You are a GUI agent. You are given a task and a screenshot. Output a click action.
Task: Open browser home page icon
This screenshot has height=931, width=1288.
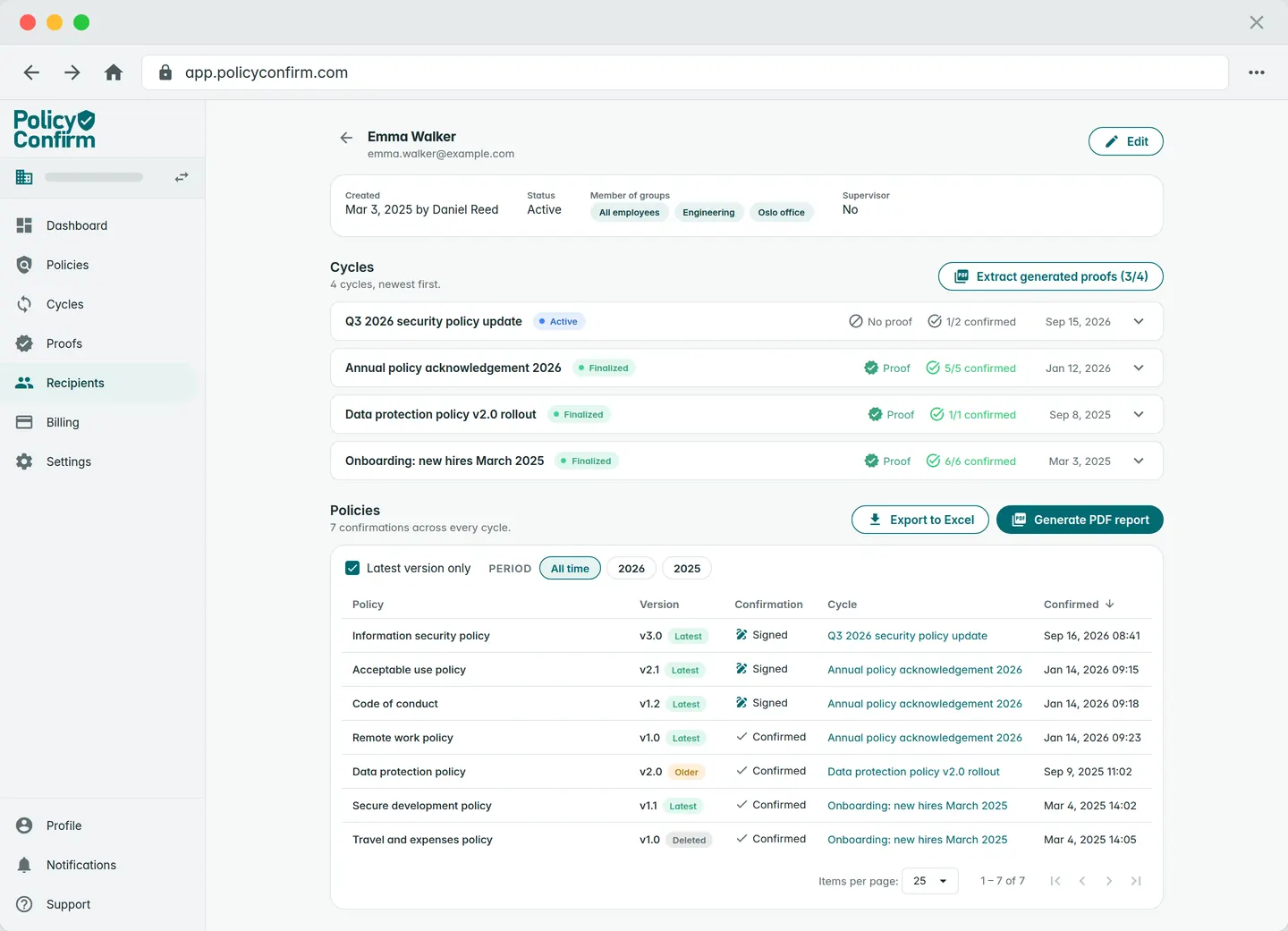tap(114, 72)
